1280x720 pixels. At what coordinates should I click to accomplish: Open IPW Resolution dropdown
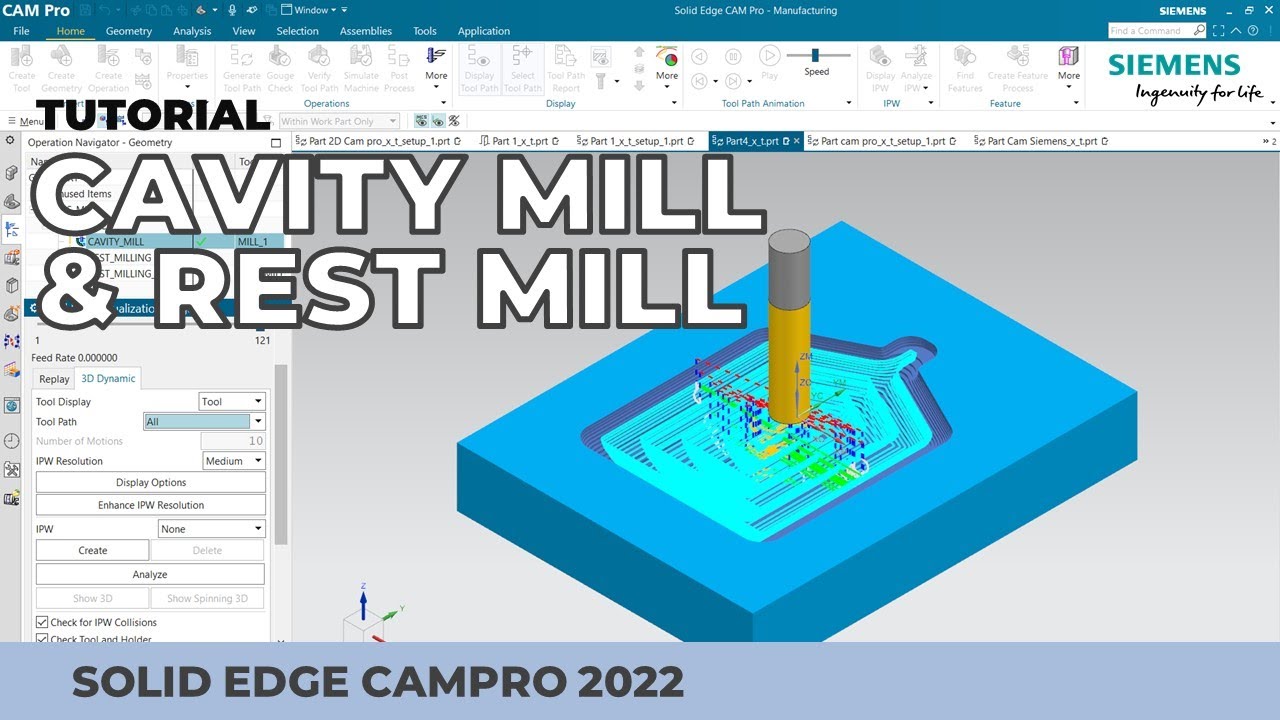pos(234,461)
